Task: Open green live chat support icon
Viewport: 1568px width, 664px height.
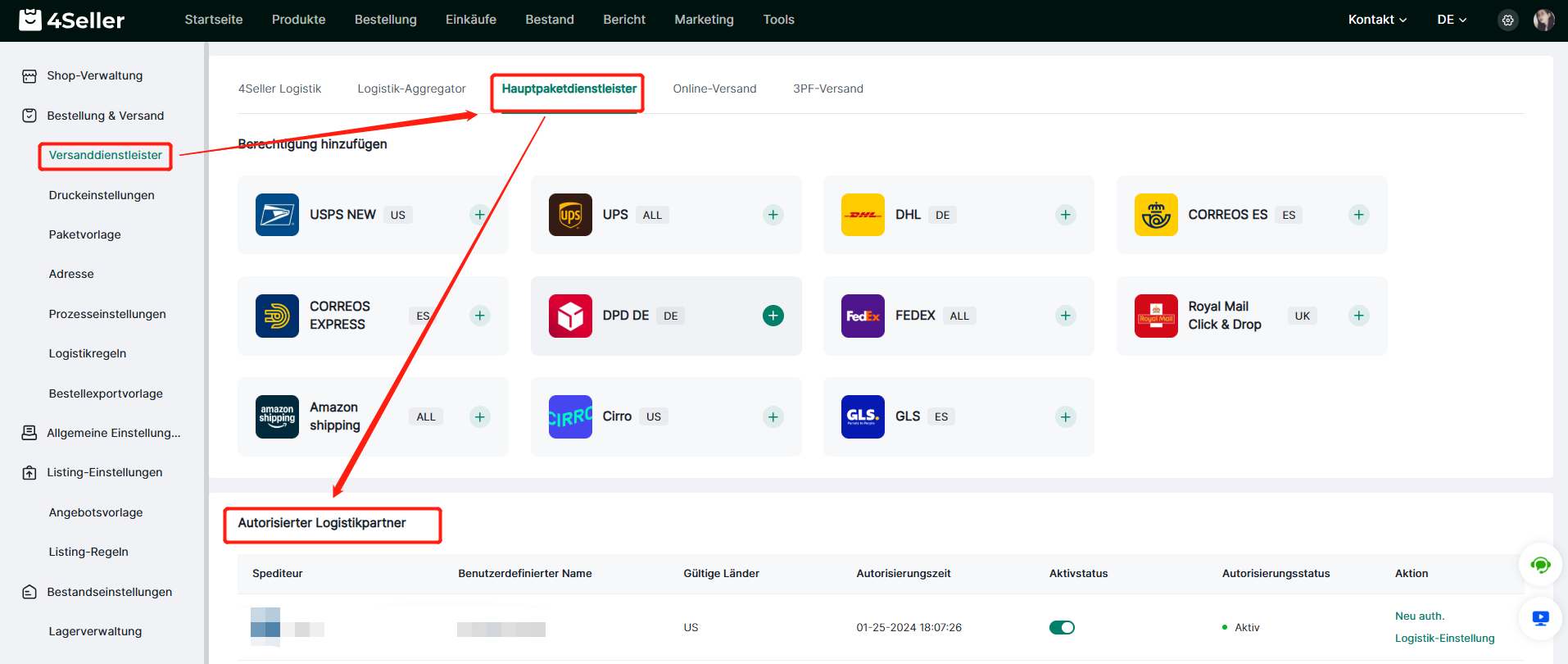Action: click(x=1540, y=565)
